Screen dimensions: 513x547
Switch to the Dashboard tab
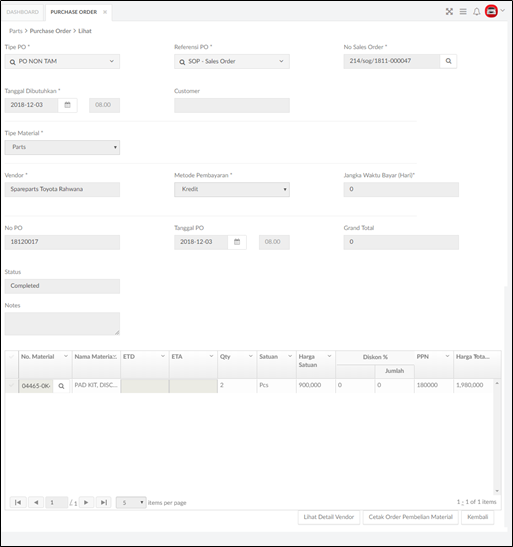tap(23, 12)
